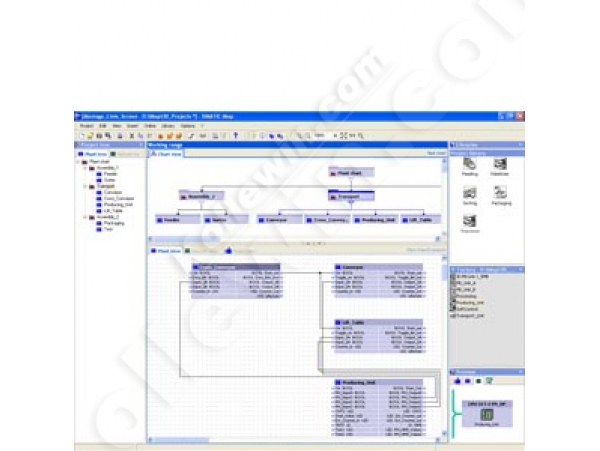
Task: Select Lift_Table in the project tree
Action: click(x=108, y=213)
